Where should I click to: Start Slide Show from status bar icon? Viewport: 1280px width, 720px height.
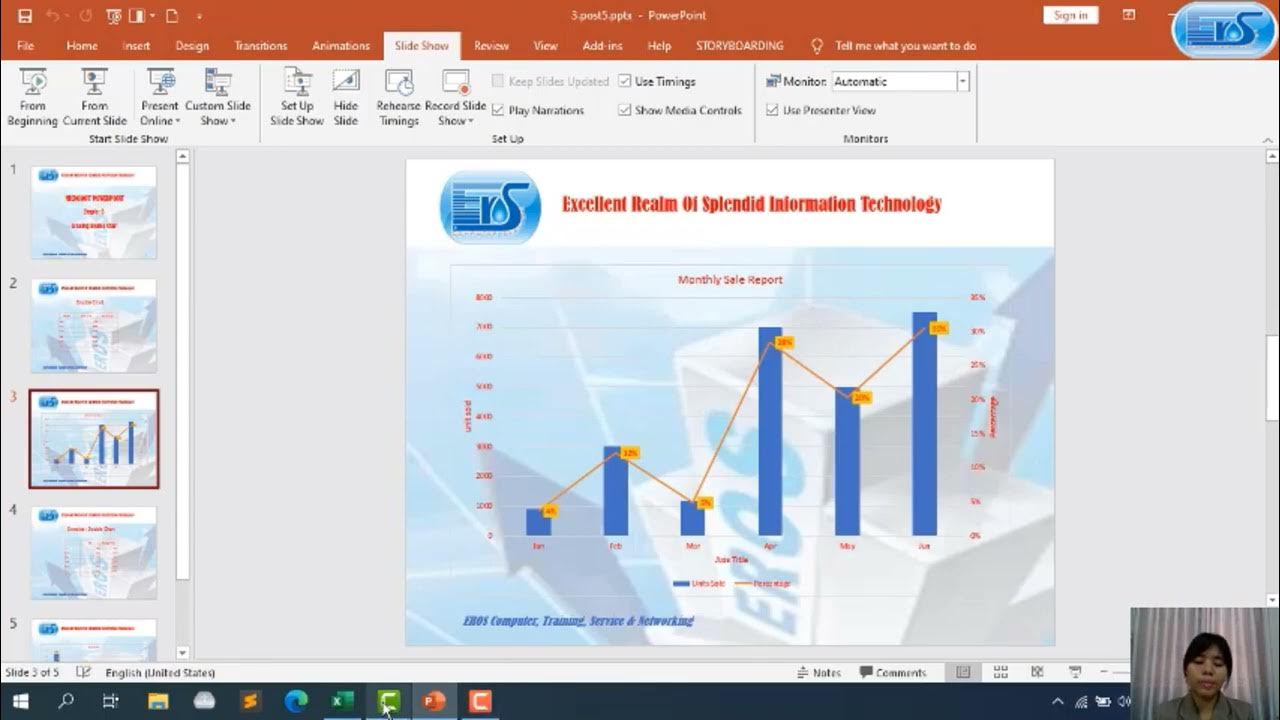pos(1075,672)
